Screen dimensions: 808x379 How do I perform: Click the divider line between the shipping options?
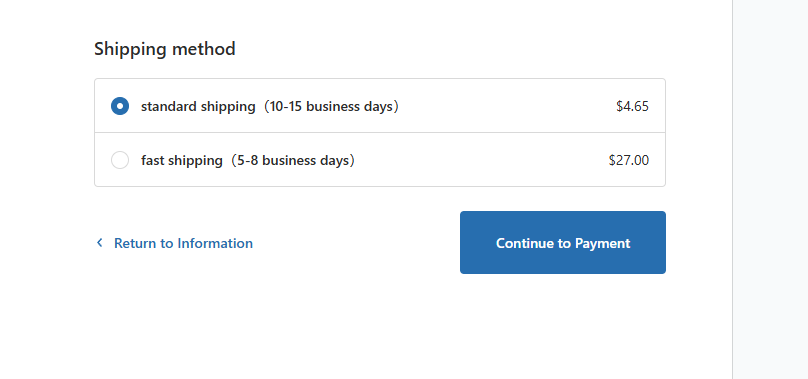(x=380, y=133)
